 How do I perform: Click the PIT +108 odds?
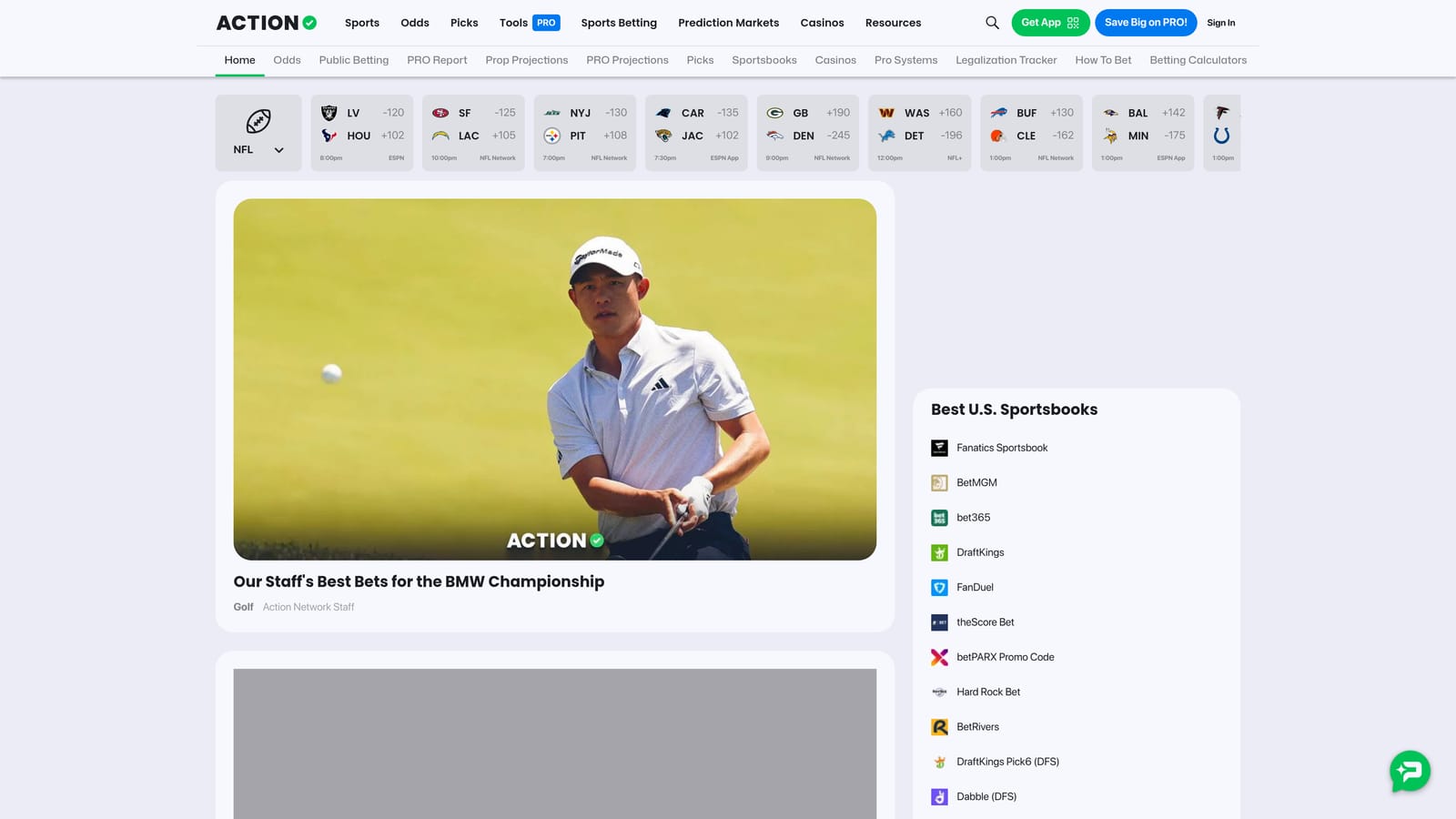tap(615, 136)
